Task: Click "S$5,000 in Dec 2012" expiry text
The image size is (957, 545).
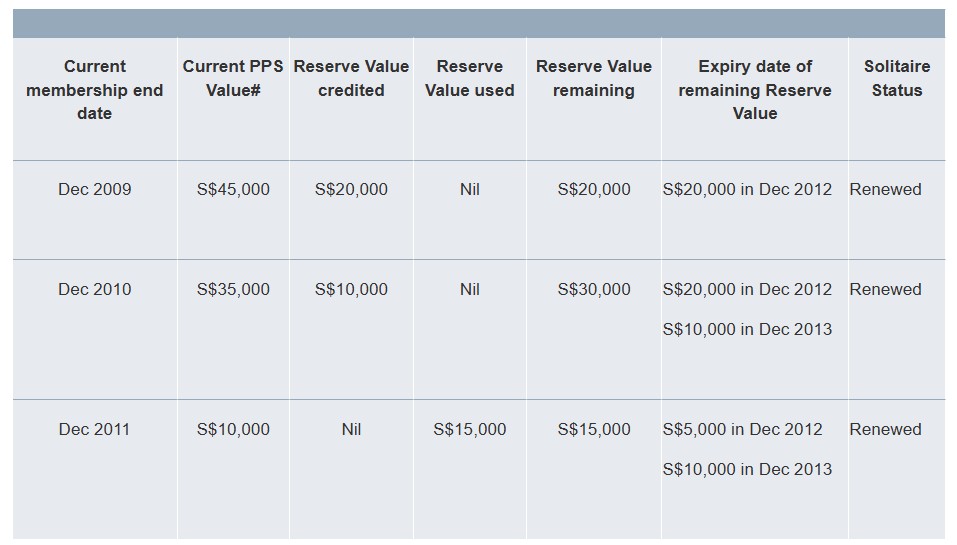Action: pos(742,429)
